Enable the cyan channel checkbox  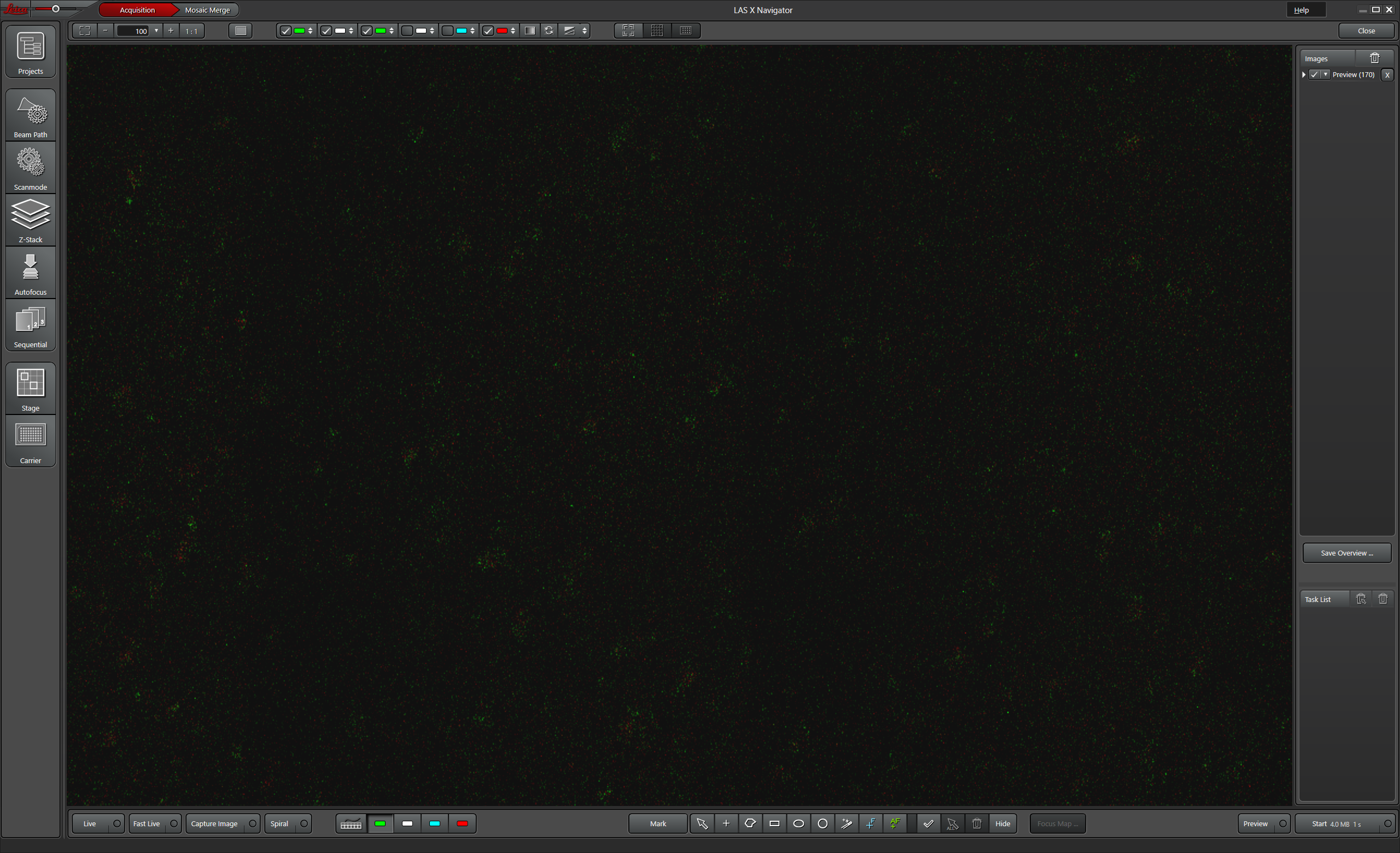pos(448,31)
